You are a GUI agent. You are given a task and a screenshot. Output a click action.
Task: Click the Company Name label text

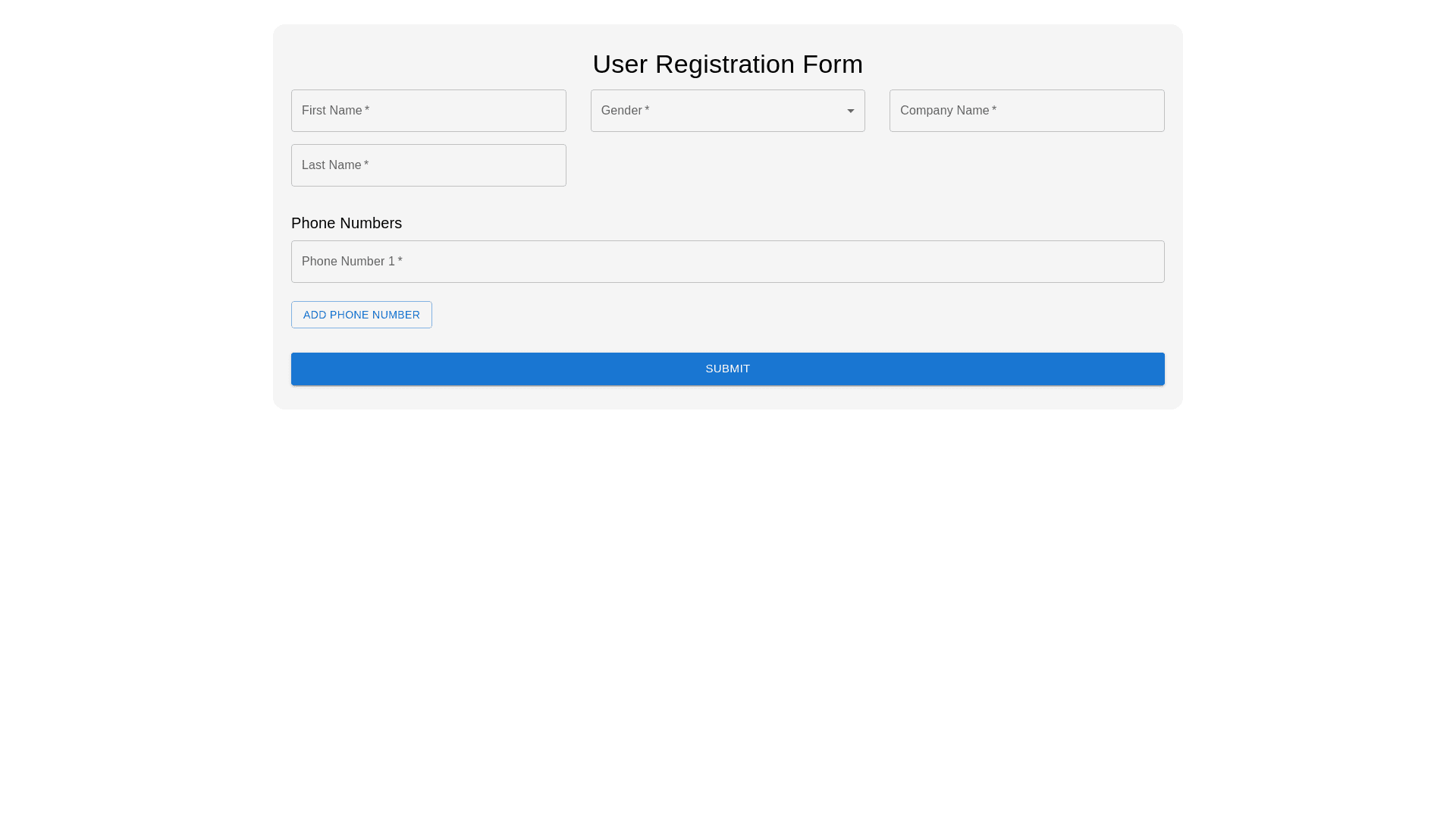(944, 111)
